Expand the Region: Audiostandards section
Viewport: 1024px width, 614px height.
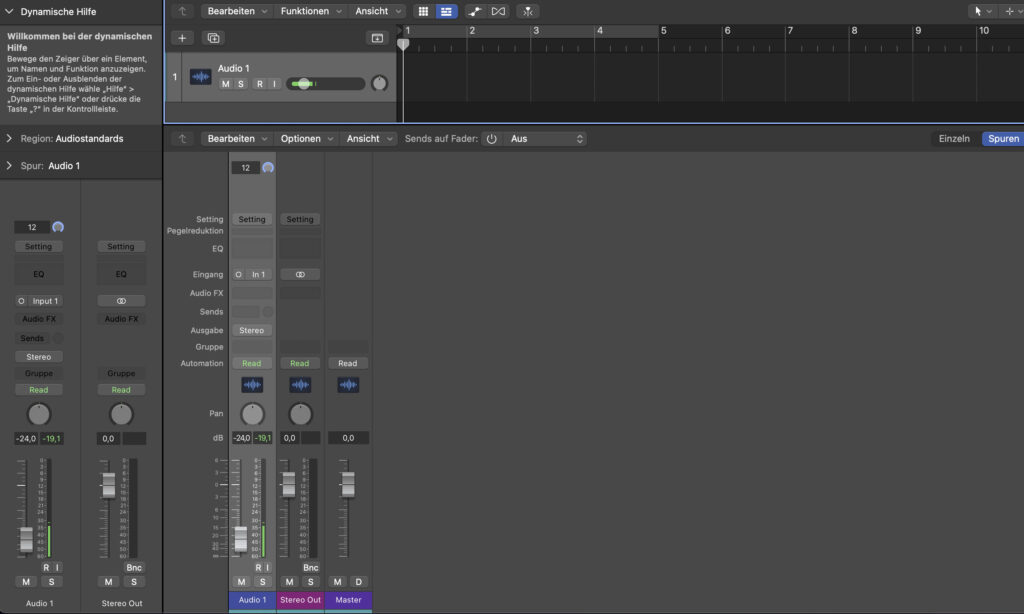(9, 138)
